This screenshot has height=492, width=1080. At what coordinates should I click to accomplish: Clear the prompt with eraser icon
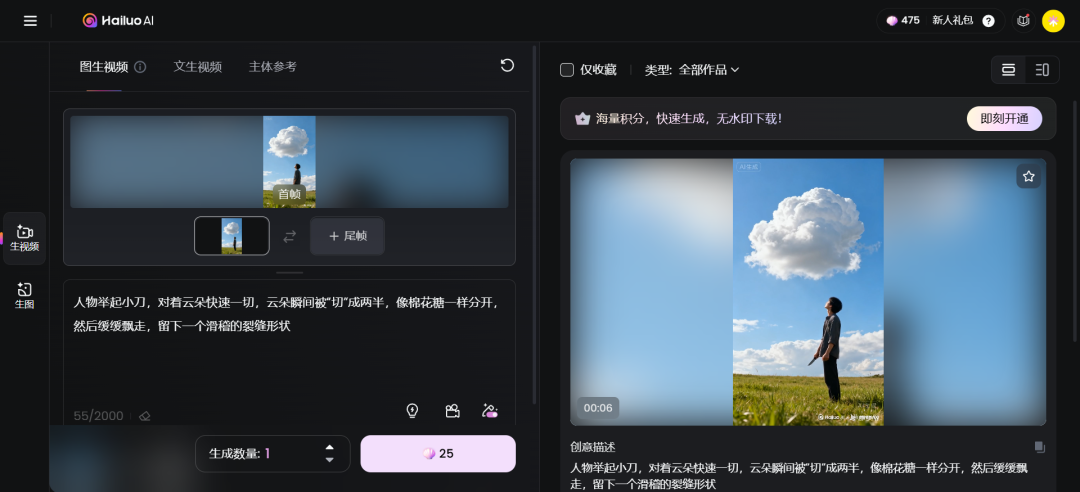pyautogui.click(x=145, y=416)
